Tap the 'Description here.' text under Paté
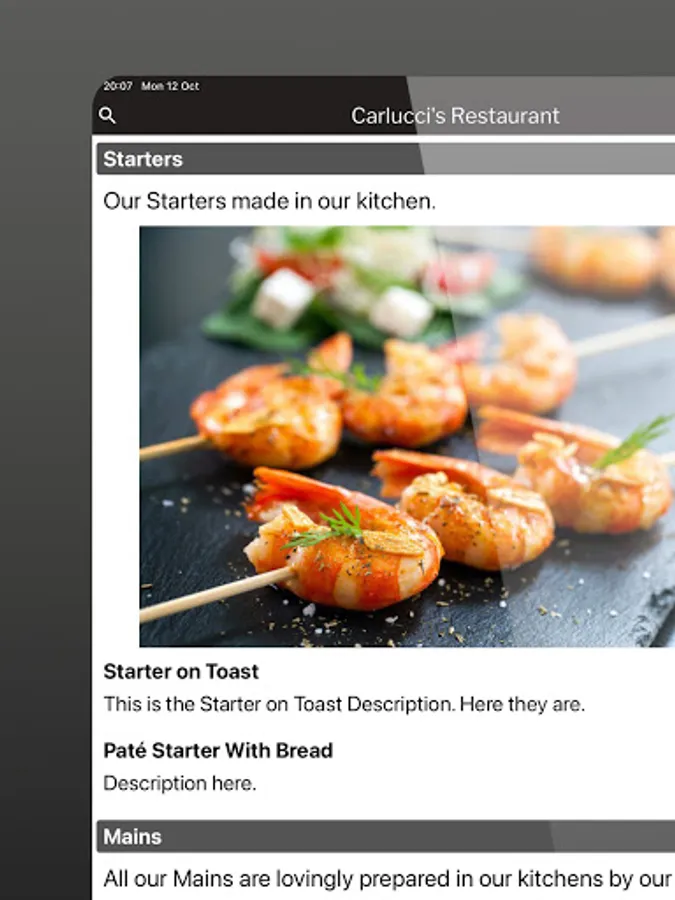675x900 pixels. [x=180, y=783]
